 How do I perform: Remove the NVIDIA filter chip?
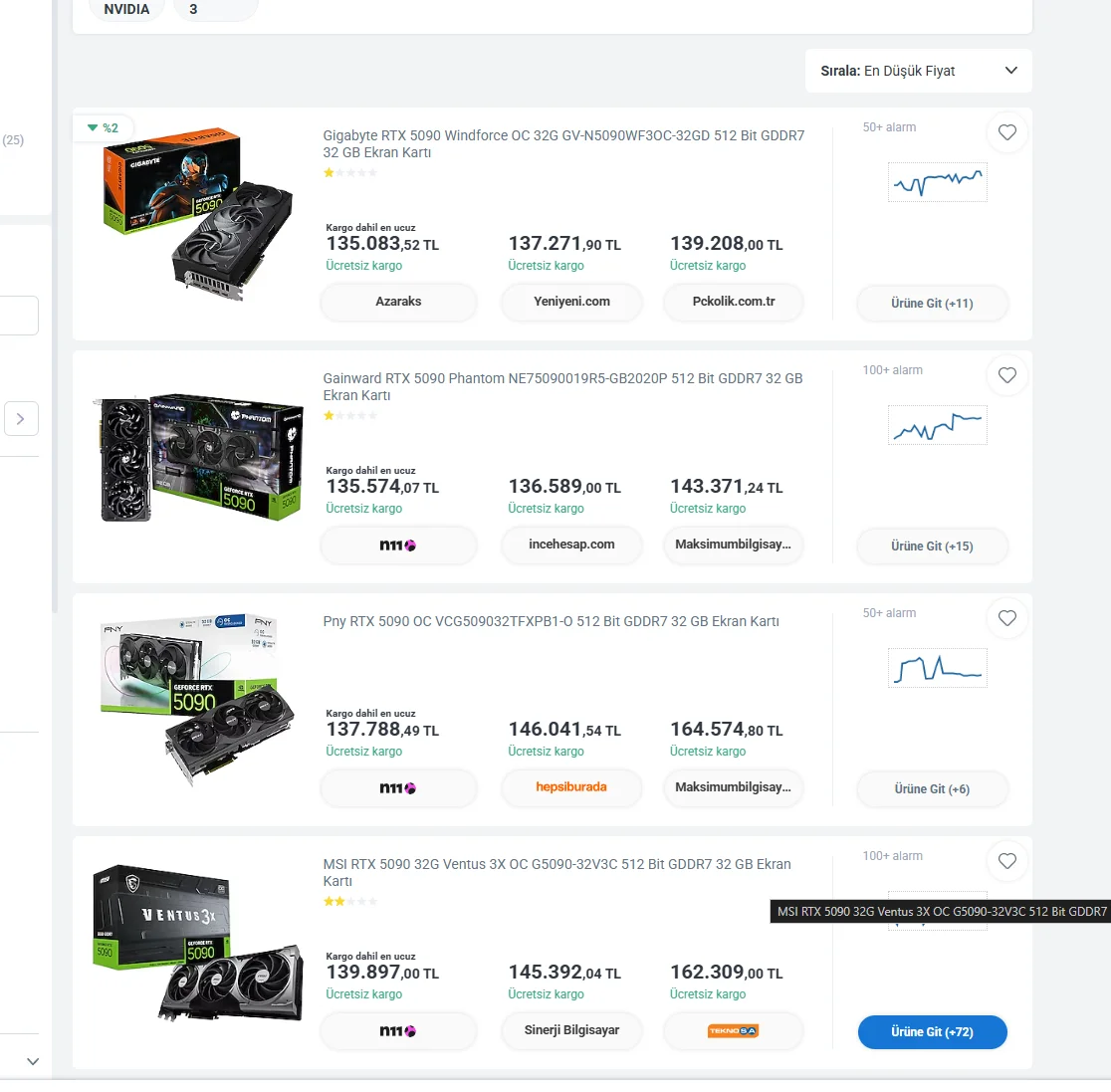tap(126, 10)
